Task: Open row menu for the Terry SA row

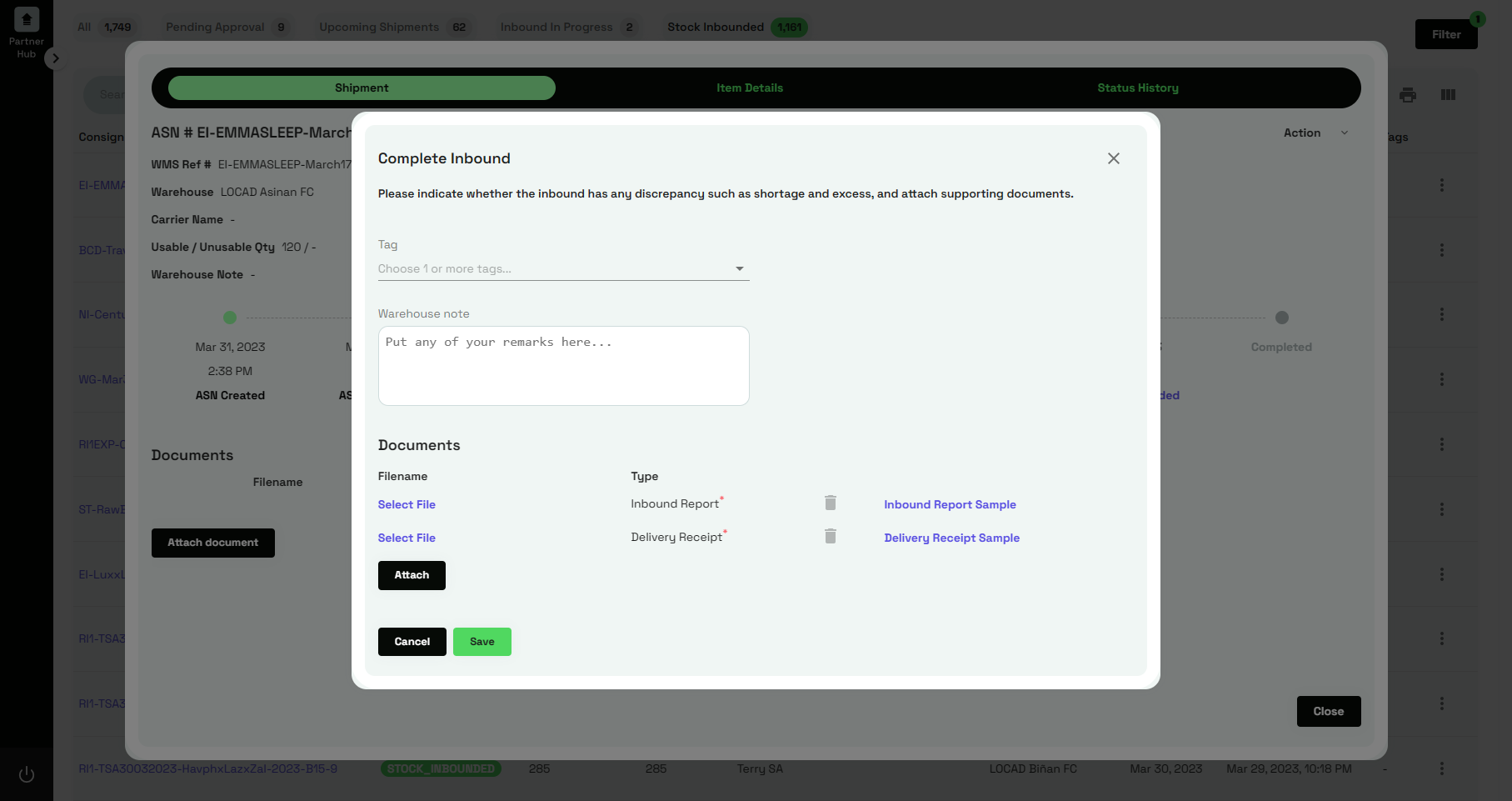Action: pos(1441,768)
